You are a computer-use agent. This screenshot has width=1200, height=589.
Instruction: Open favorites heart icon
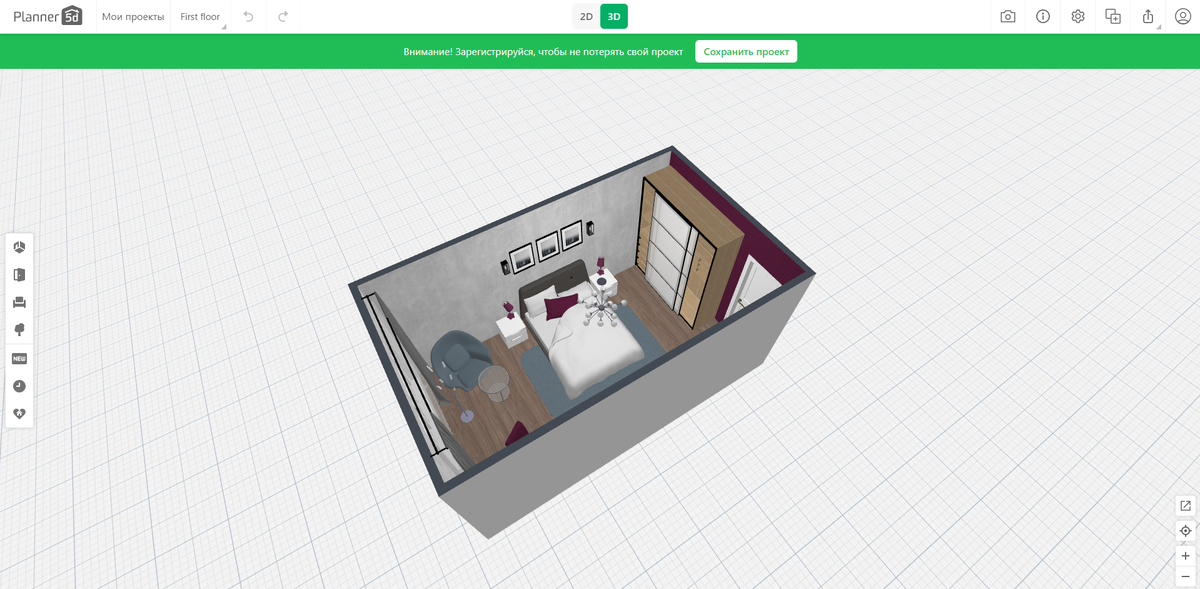point(19,413)
